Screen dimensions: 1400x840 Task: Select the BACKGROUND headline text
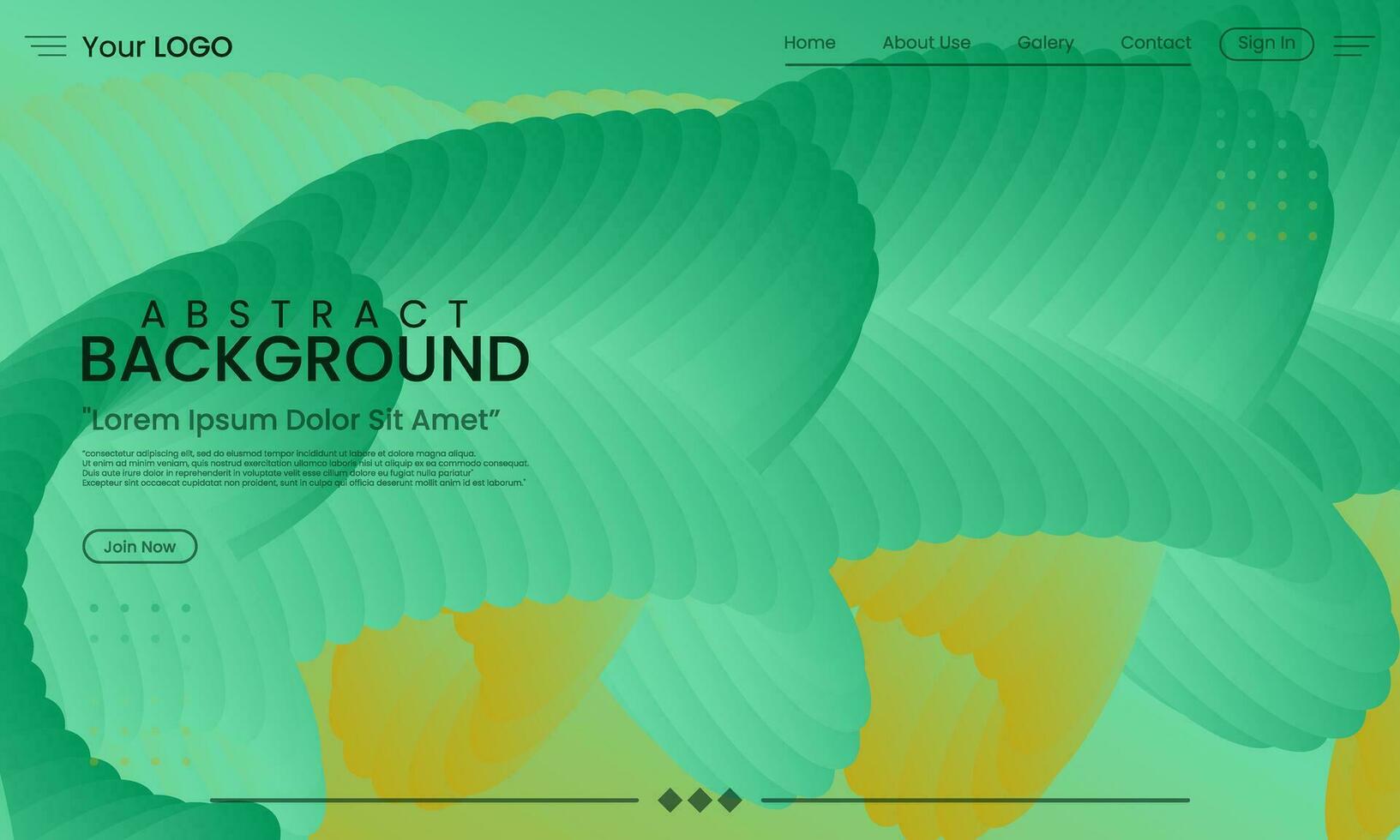point(305,359)
